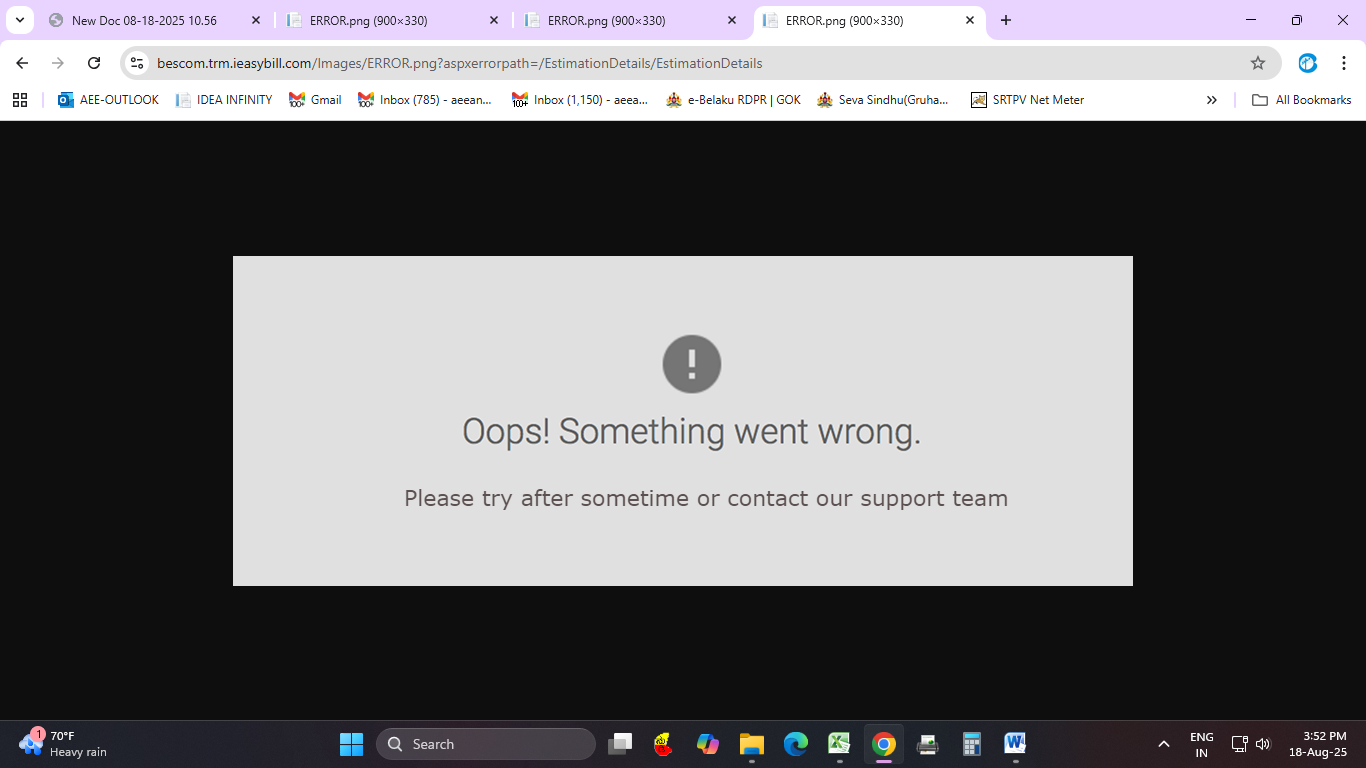Open the All Bookmarks folder
1366x768 pixels.
(1302, 100)
